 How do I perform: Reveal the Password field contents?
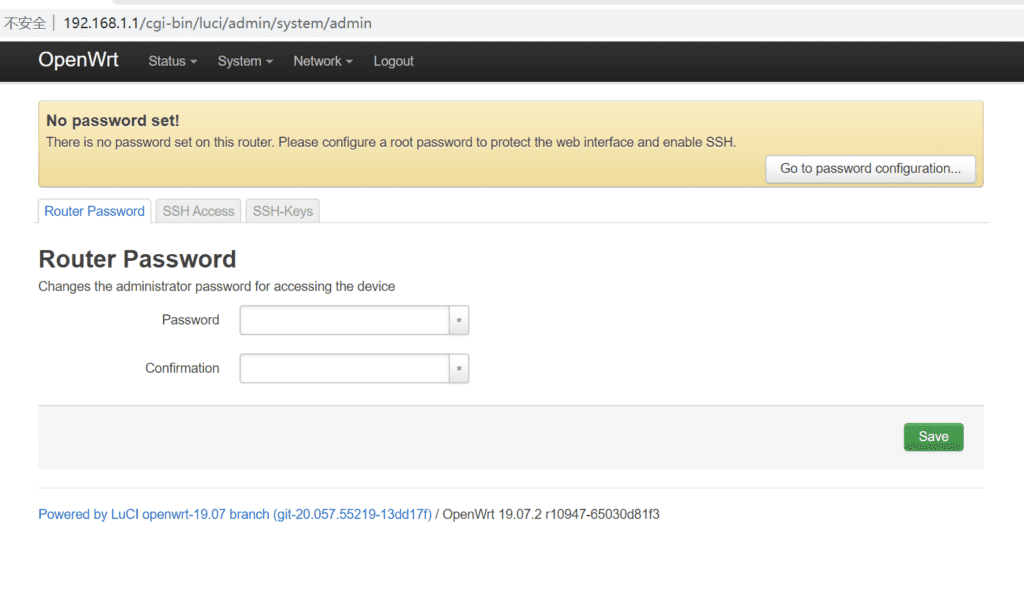(459, 320)
